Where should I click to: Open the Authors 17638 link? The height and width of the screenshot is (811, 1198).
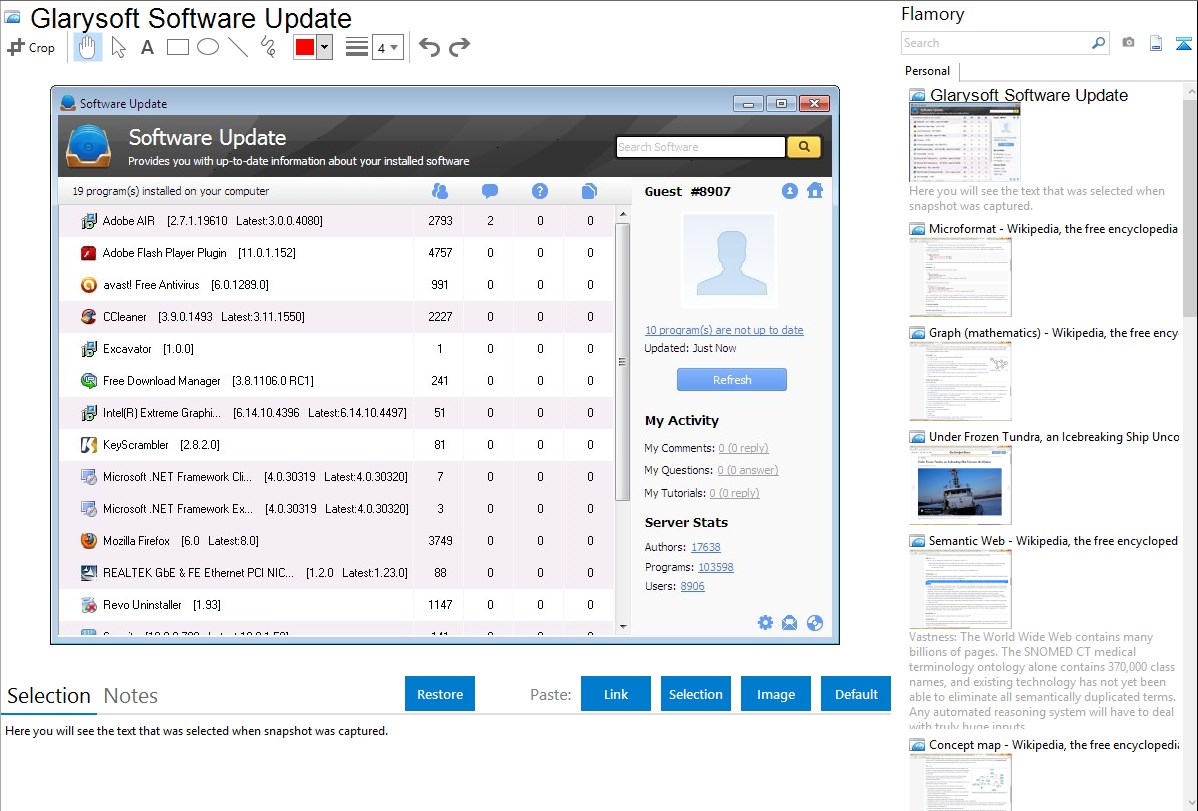coord(706,547)
